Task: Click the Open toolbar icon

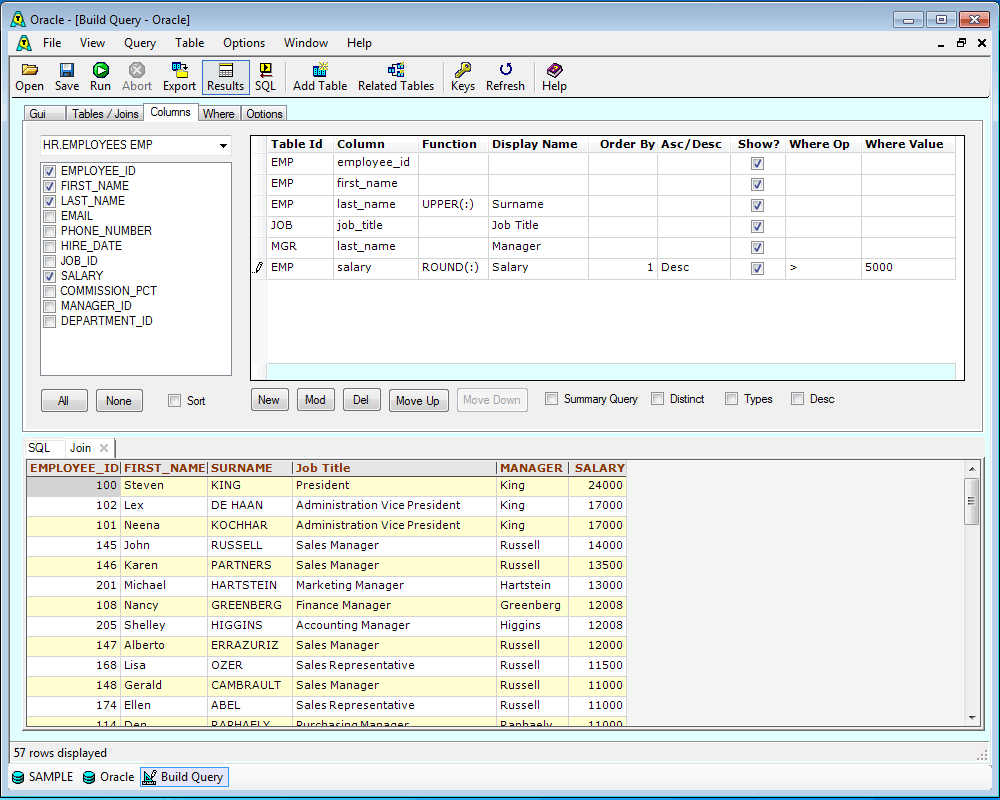Action: click(x=29, y=77)
